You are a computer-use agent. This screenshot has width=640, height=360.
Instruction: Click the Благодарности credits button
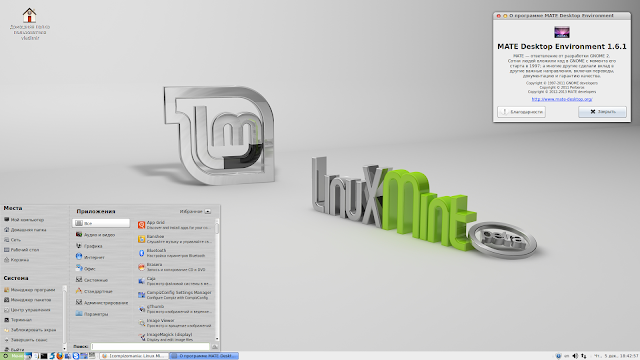(521, 112)
